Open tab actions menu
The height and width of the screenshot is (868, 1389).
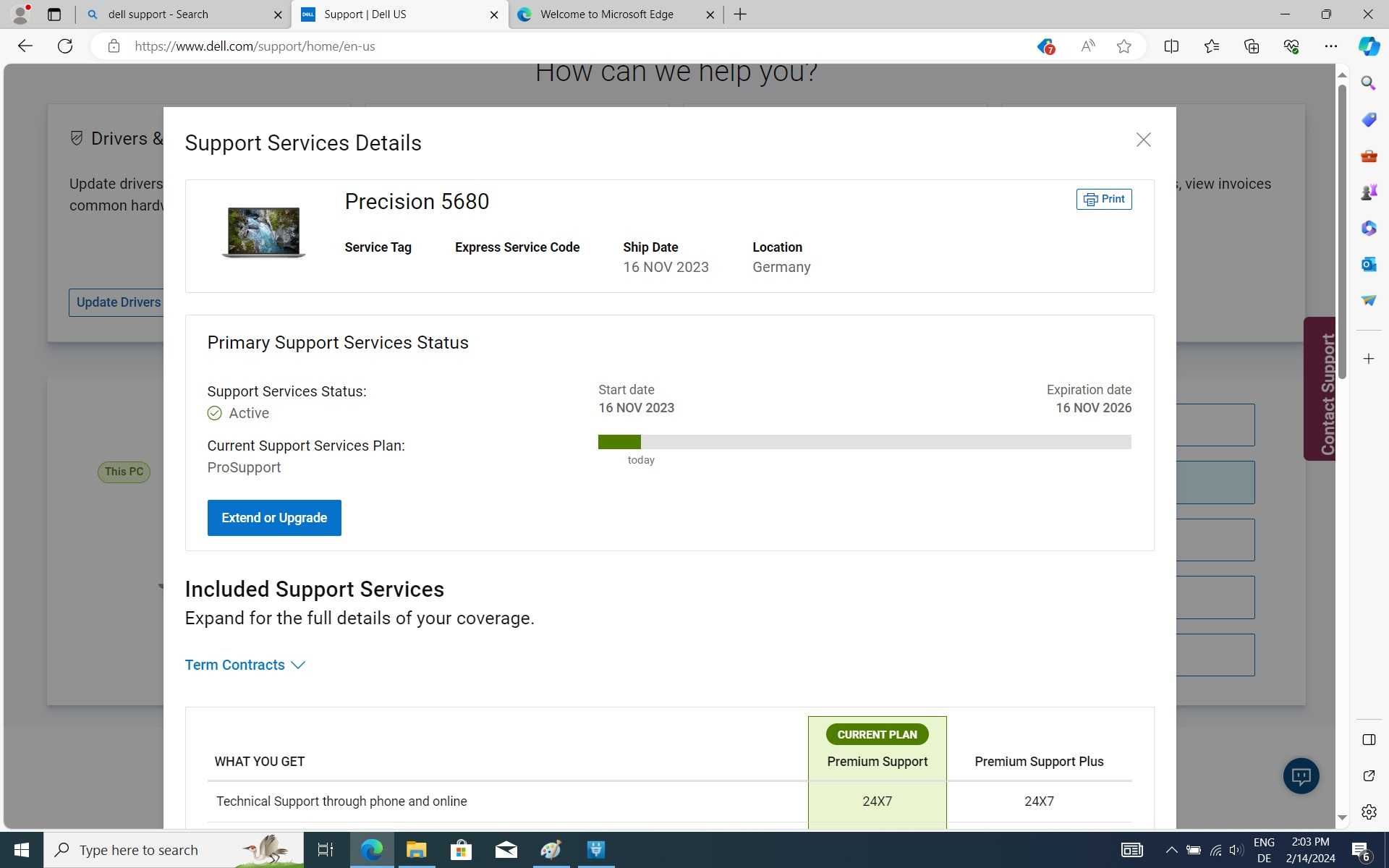(54, 14)
